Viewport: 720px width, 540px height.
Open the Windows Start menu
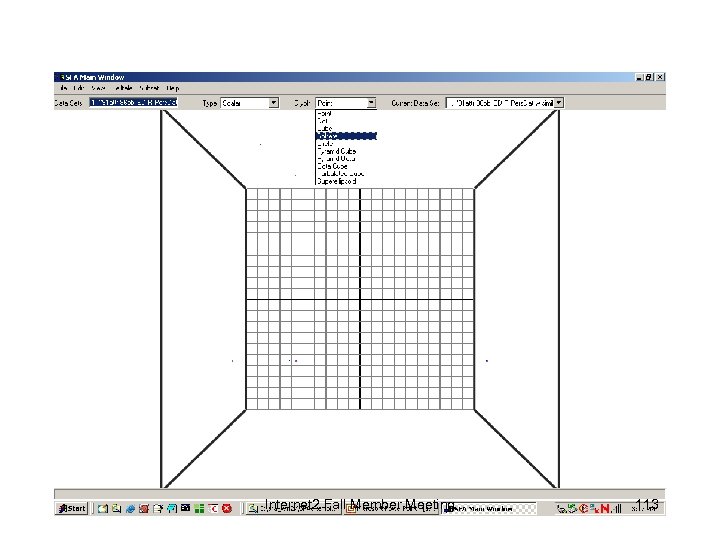pyautogui.click(x=72, y=508)
